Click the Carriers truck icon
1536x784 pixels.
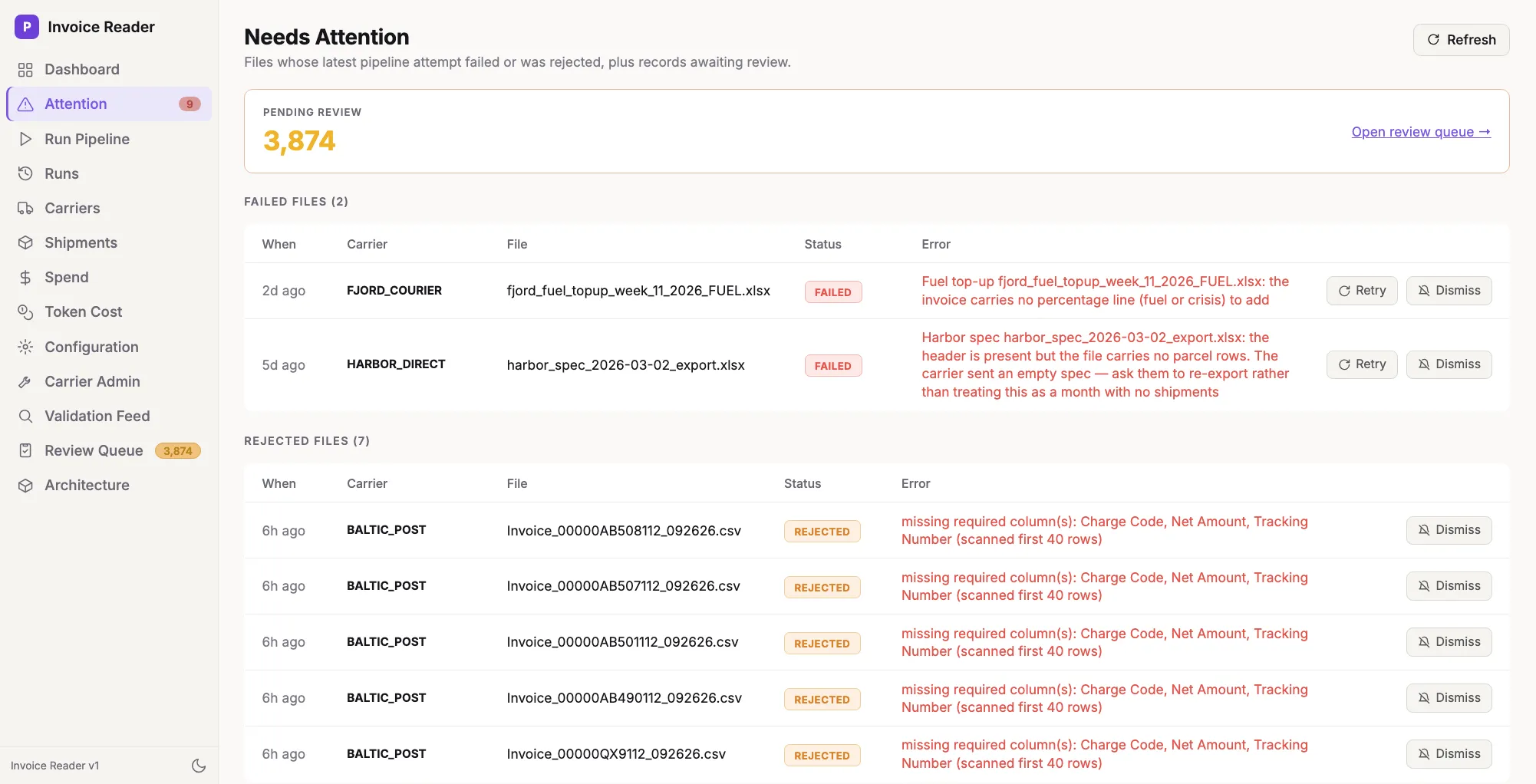tap(25, 208)
